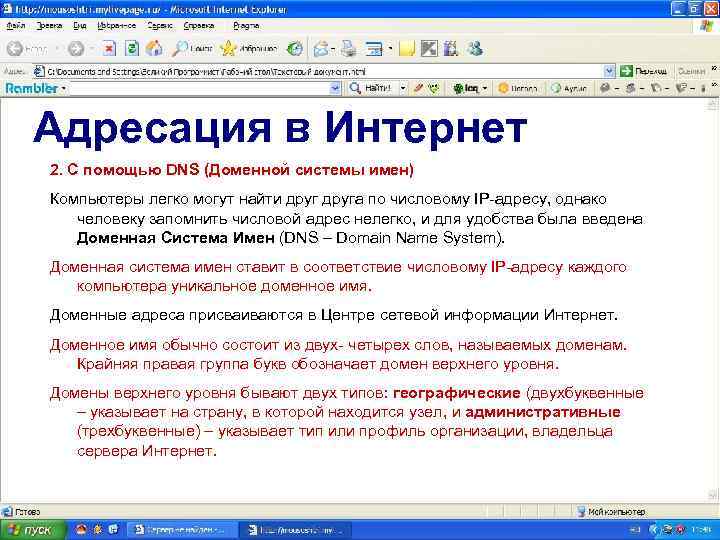The height and width of the screenshot is (540, 720).
Task: Click the green smiley icon in Rambler bar
Action: [434, 88]
